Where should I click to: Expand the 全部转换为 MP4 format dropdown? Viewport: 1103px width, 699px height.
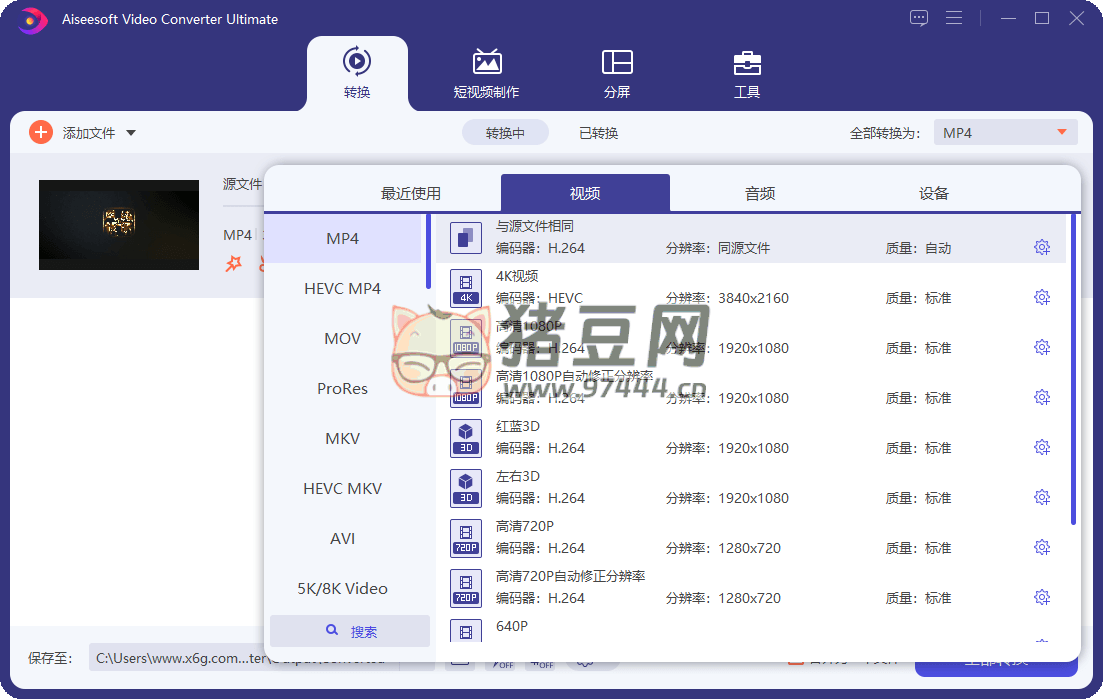[x=1005, y=133]
